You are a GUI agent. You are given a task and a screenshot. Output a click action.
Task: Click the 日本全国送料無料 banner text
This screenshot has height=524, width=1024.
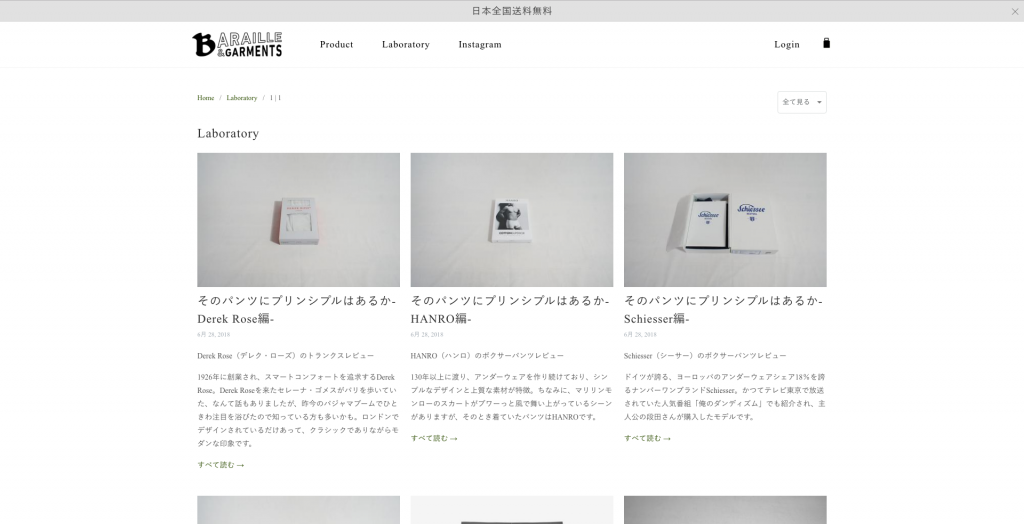pyautogui.click(x=512, y=11)
